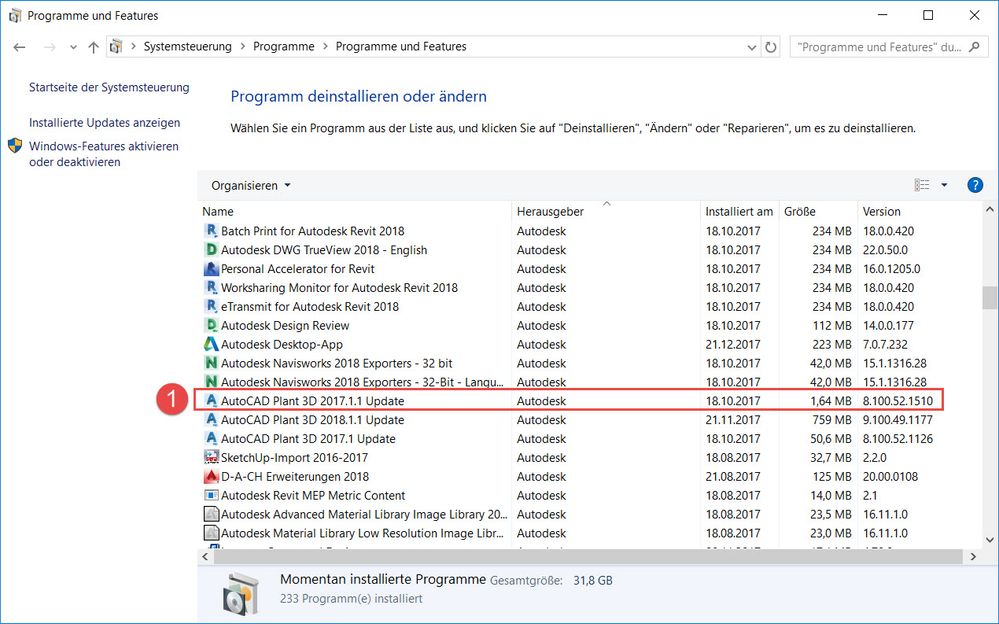Sort by the Größe column header

pos(800,212)
